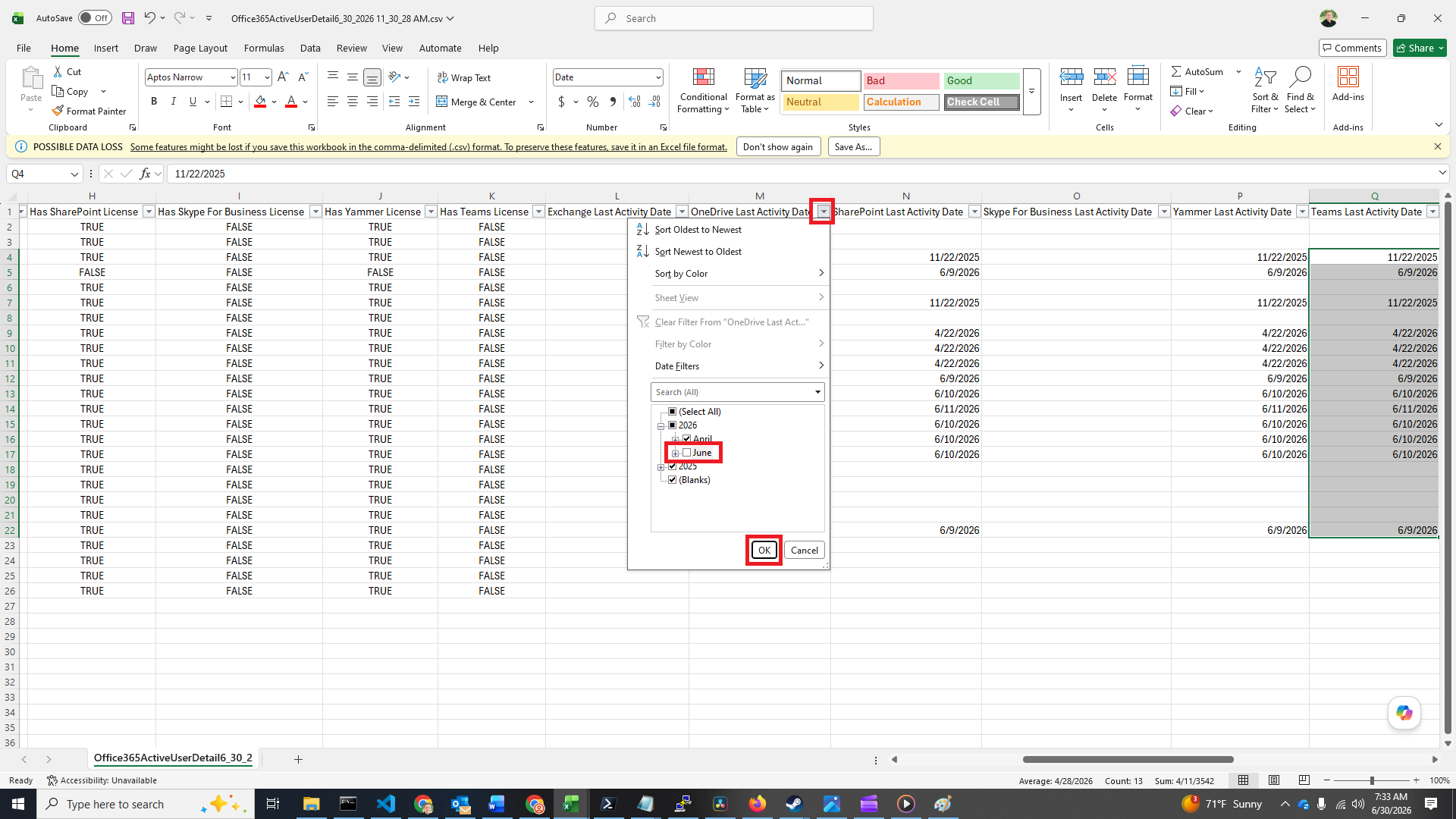Switch to Page Layout view icon
The width and height of the screenshot is (1456, 819).
pos(1274,780)
